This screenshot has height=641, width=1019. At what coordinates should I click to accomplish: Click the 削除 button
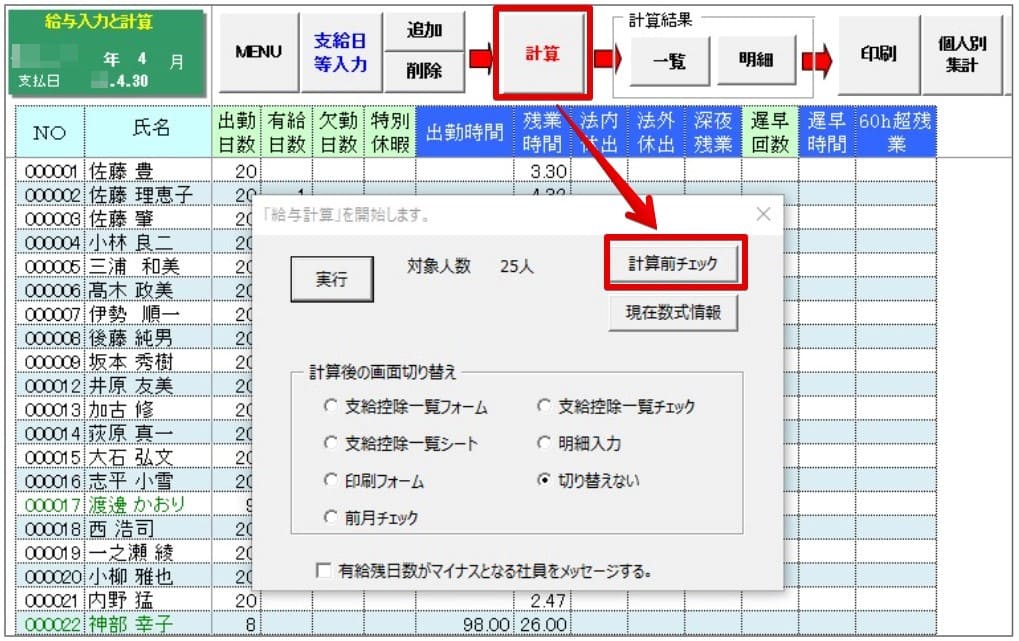click(424, 71)
